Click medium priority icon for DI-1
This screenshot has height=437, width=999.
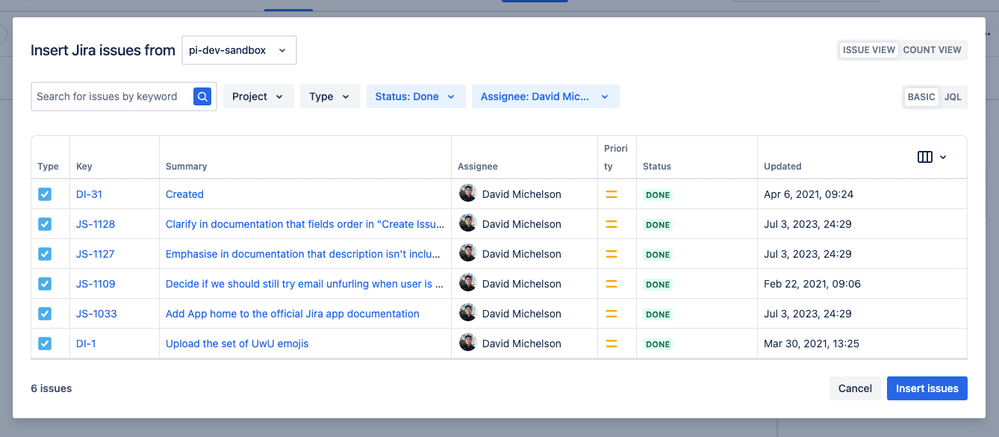(611, 344)
